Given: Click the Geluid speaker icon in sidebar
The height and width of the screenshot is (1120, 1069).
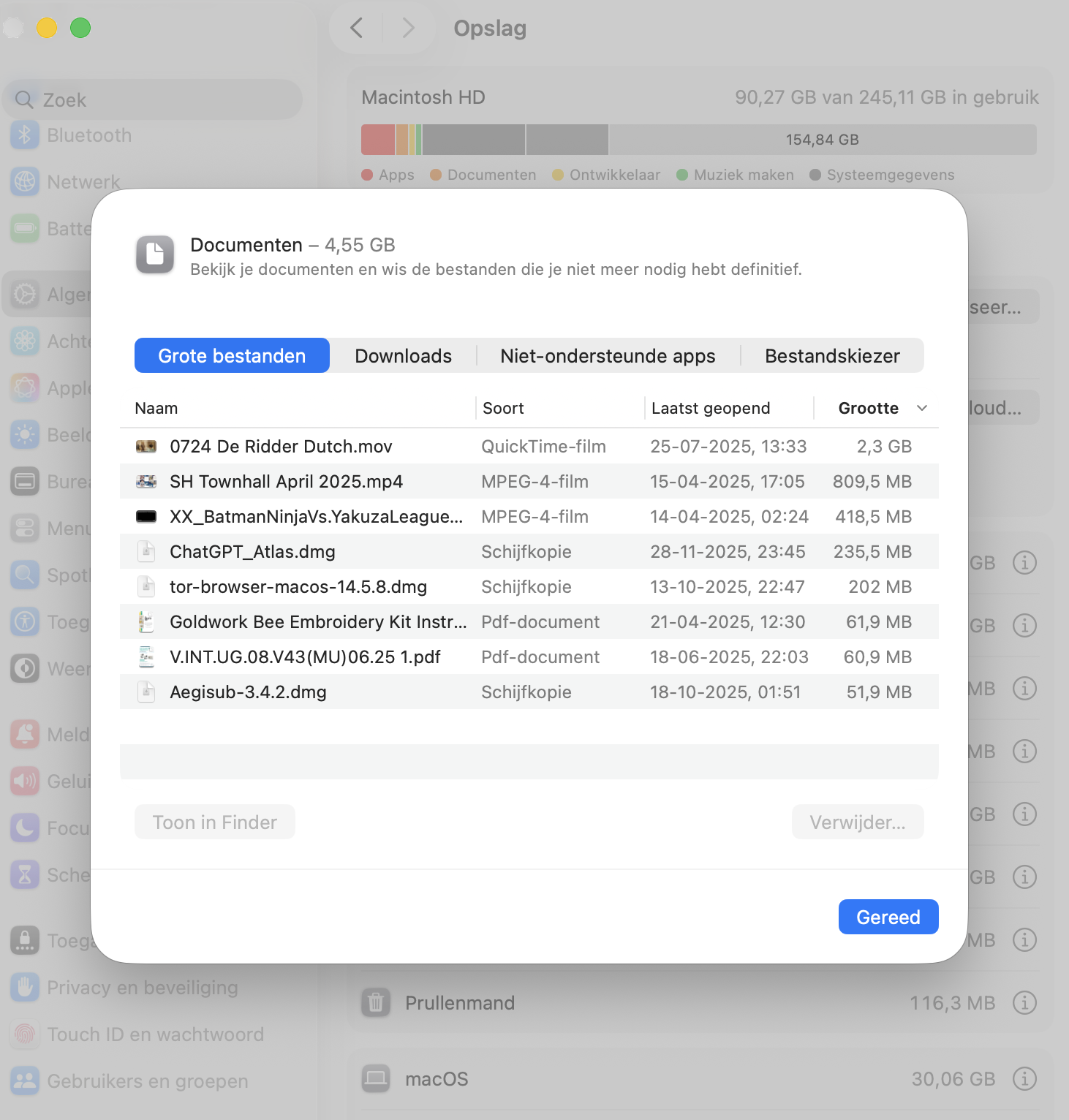Looking at the screenshot, I should (x=24, y=781).
